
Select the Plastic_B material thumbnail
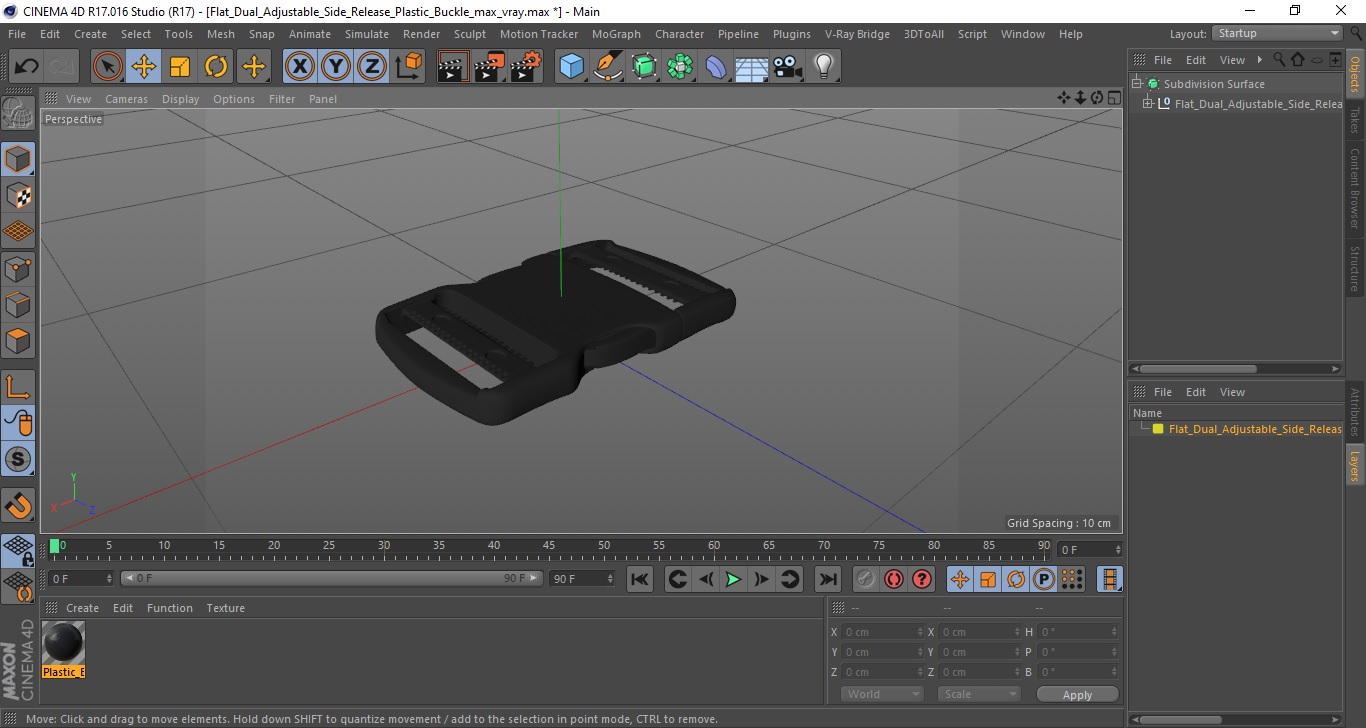tap(64, 642)
